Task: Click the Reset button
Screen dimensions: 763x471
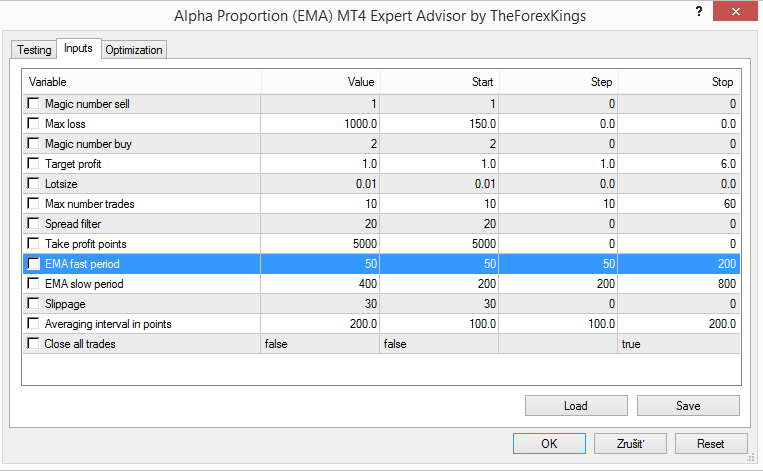Action: pos(711,444)
